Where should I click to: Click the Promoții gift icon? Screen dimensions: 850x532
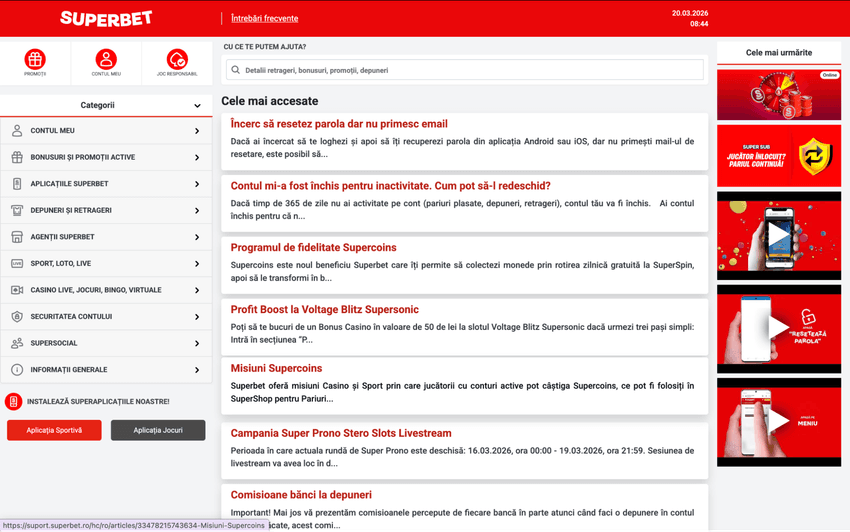pos(35,60)
